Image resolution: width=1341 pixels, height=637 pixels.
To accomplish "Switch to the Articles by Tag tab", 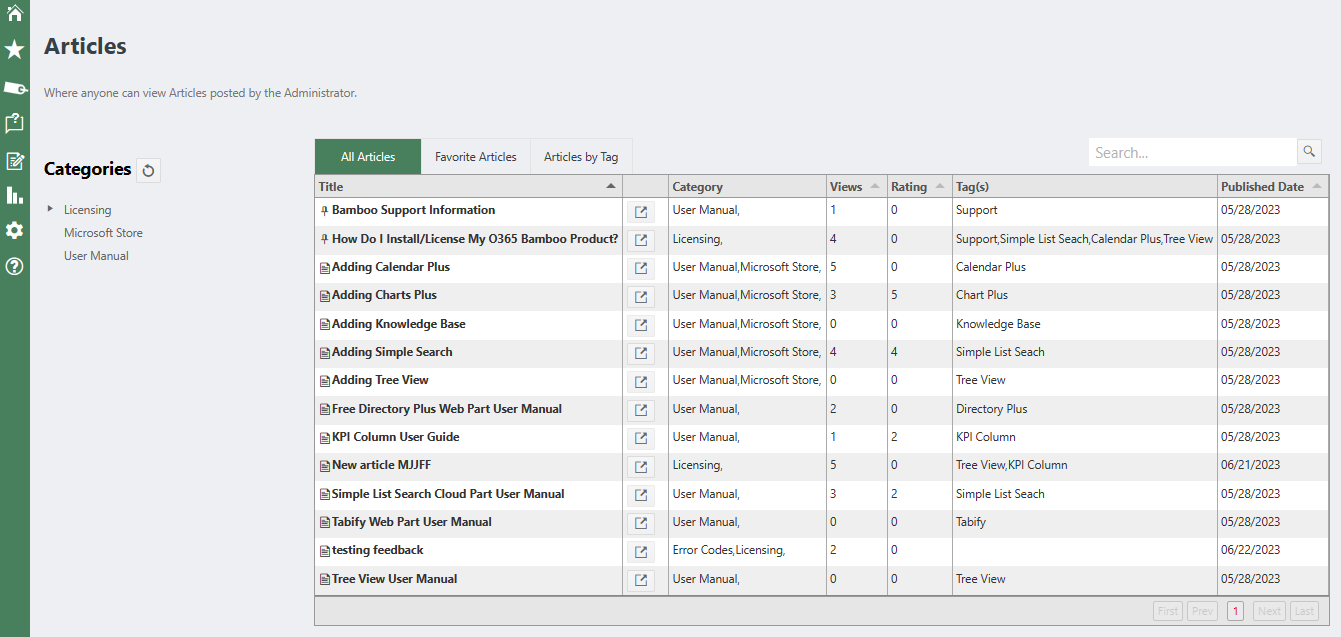I will (x=580, y=157).
